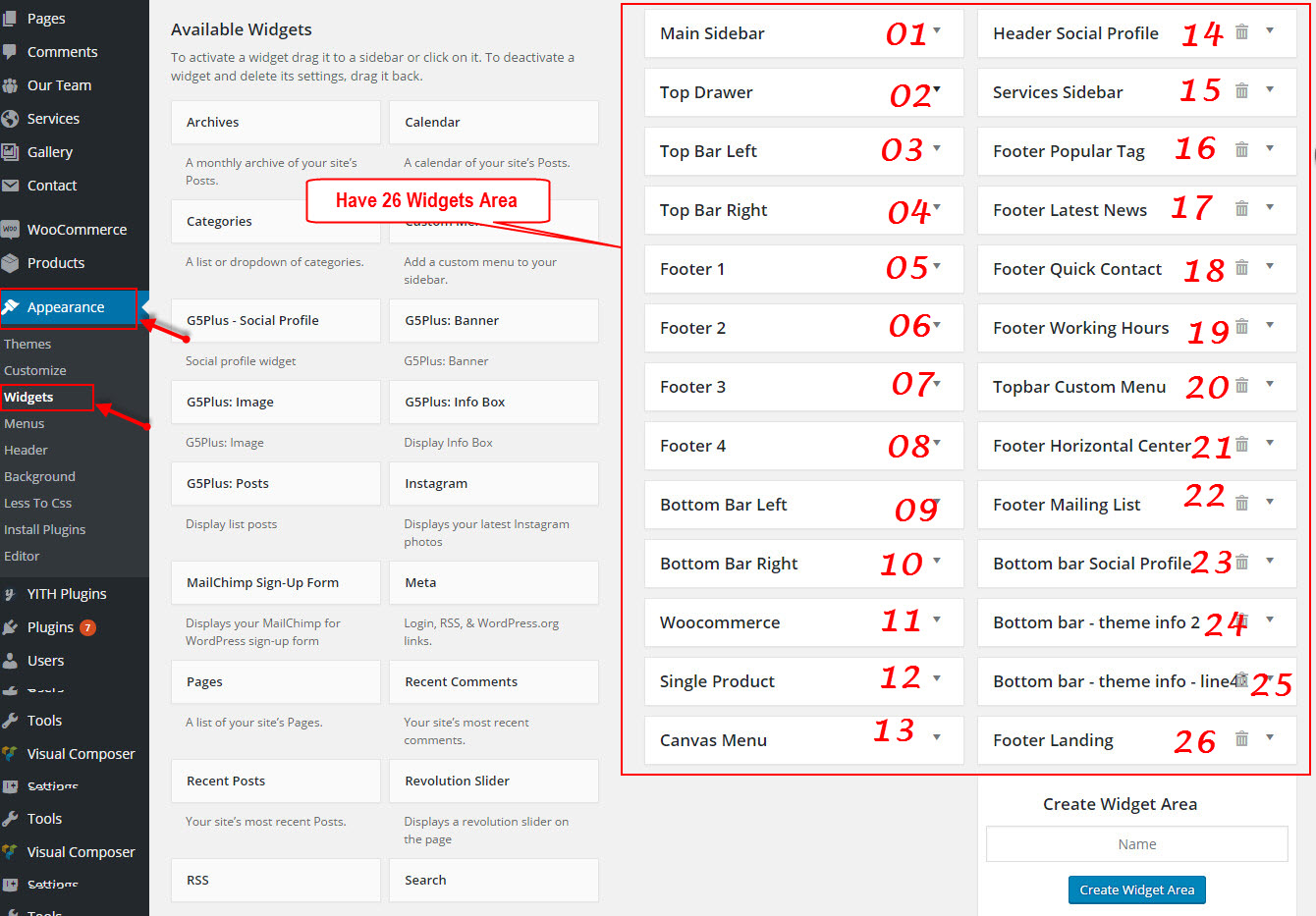Select the G5Plus: Banner widget
Viewport: 1316px width, 916px height.
coord(494,320)
